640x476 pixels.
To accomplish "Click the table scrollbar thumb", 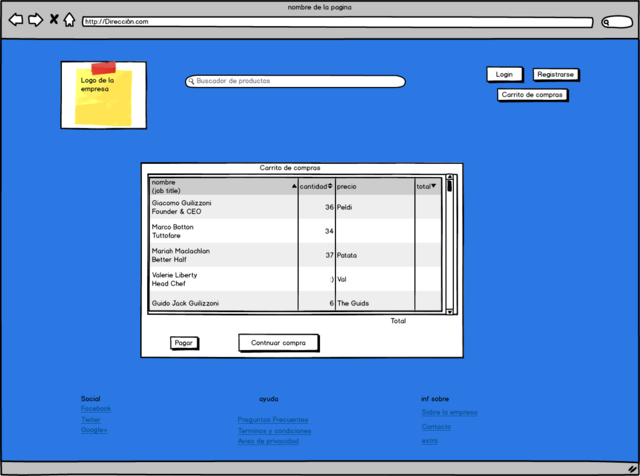I will pos(450,186).
